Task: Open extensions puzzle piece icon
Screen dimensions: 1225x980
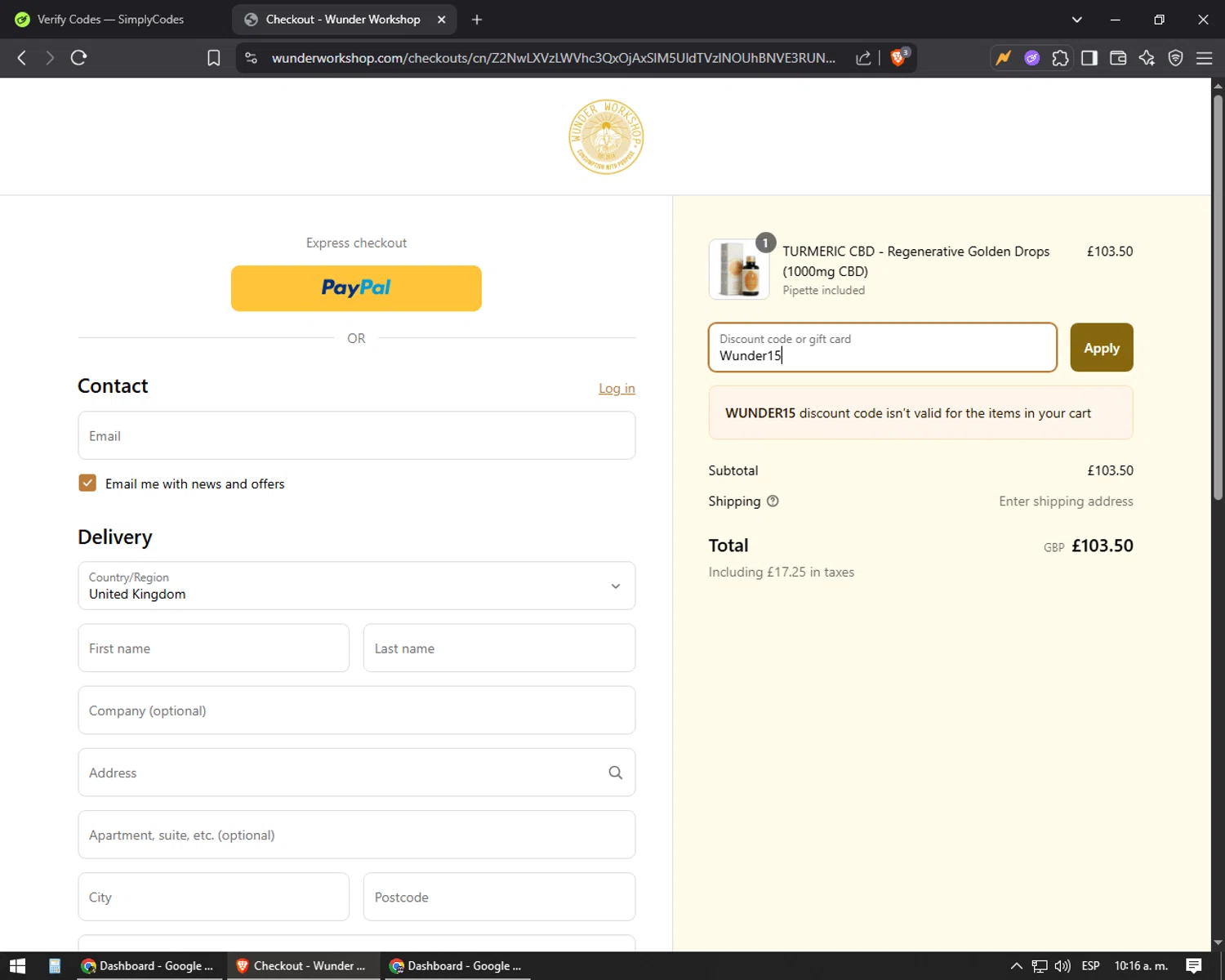Action: click(1060, 58)
